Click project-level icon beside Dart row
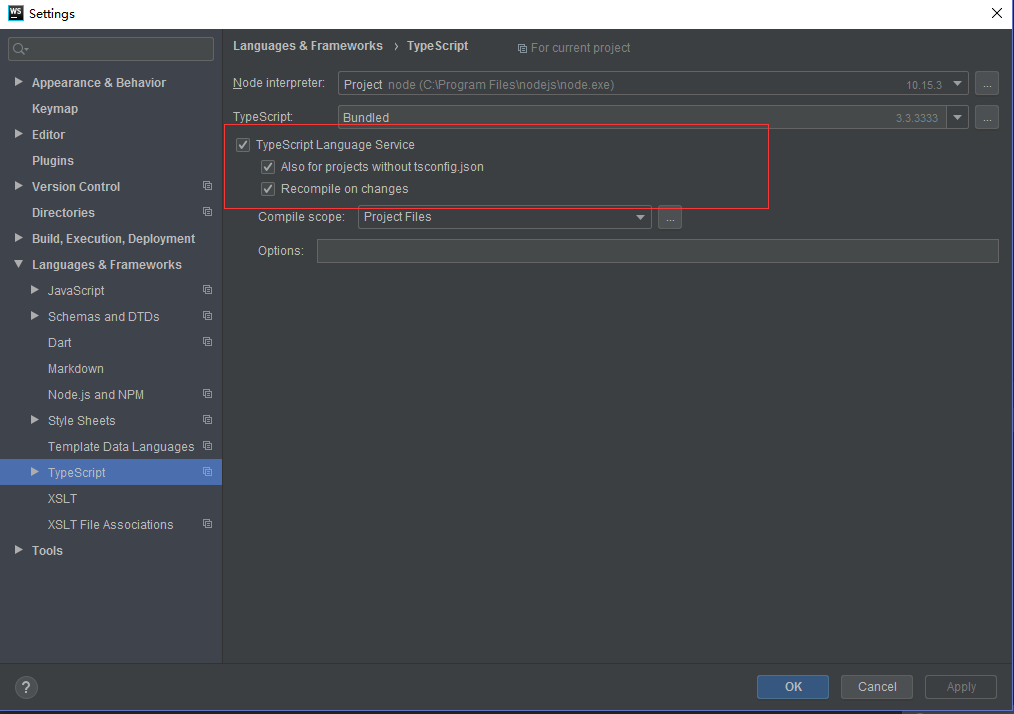The height and width of the screenshot is (714, 1014). point(207,342)
